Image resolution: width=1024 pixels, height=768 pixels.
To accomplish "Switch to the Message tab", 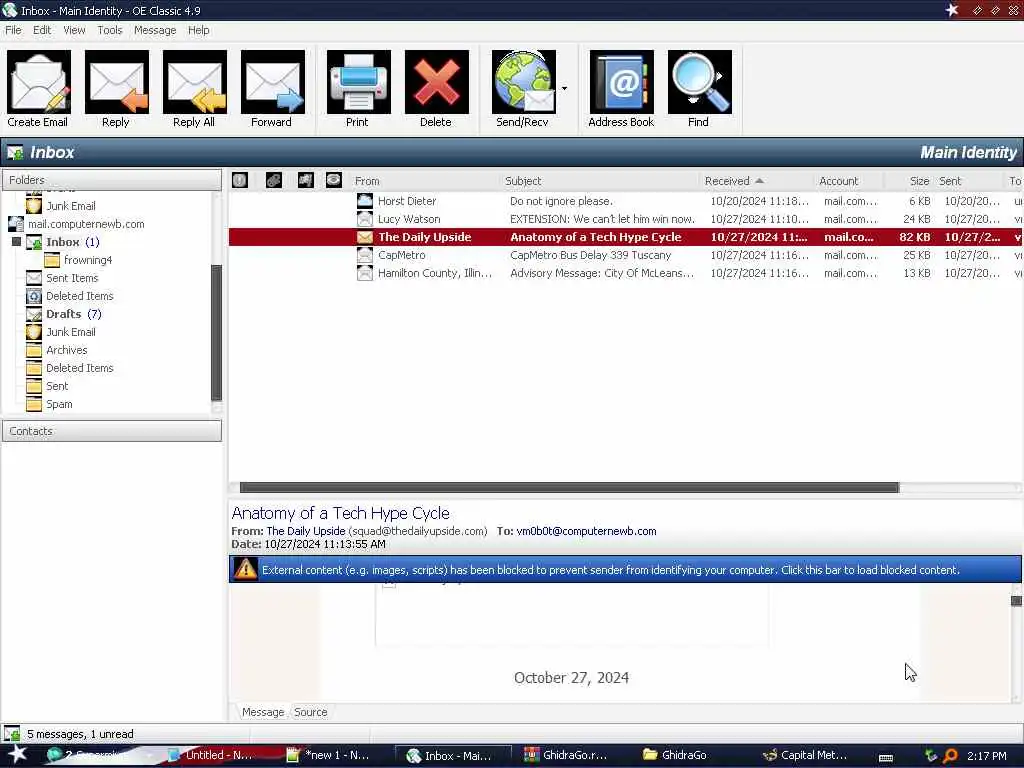I will click(x=263, y=712).
